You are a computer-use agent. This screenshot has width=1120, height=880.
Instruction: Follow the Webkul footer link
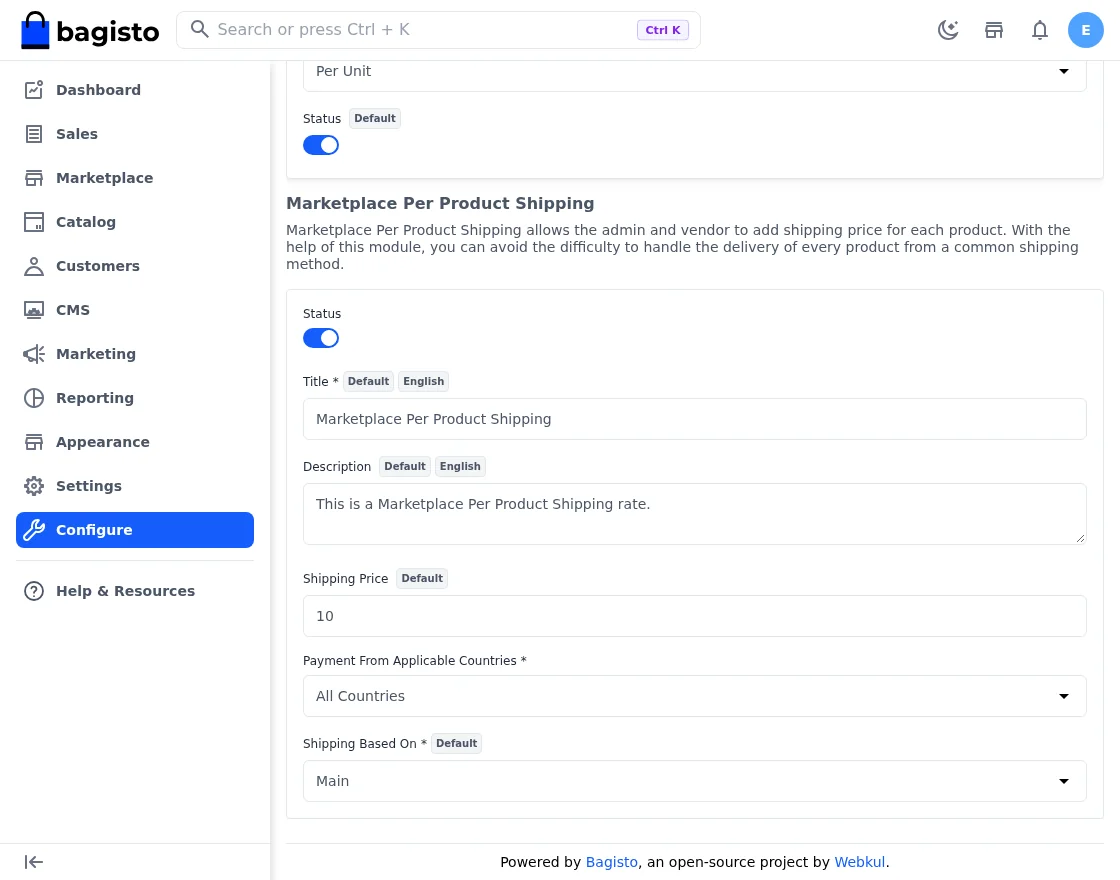coord(859,862)
